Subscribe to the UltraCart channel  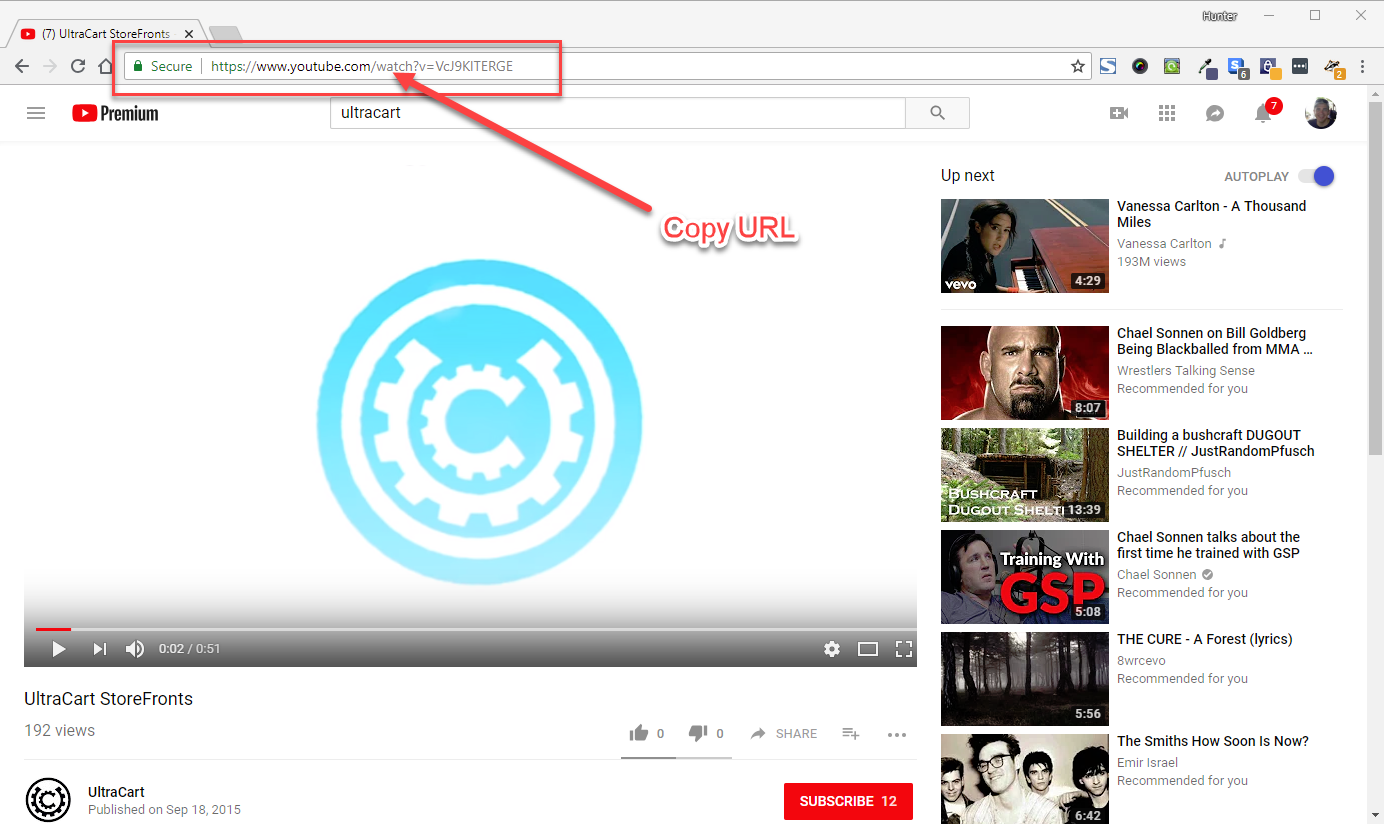(x=848, y=801)
